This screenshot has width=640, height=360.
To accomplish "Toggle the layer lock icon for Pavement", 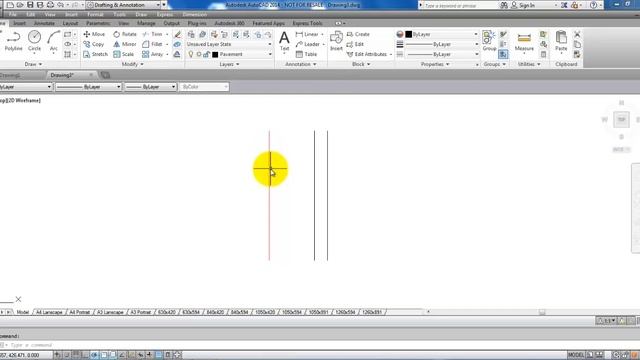I will click(207, 54).
